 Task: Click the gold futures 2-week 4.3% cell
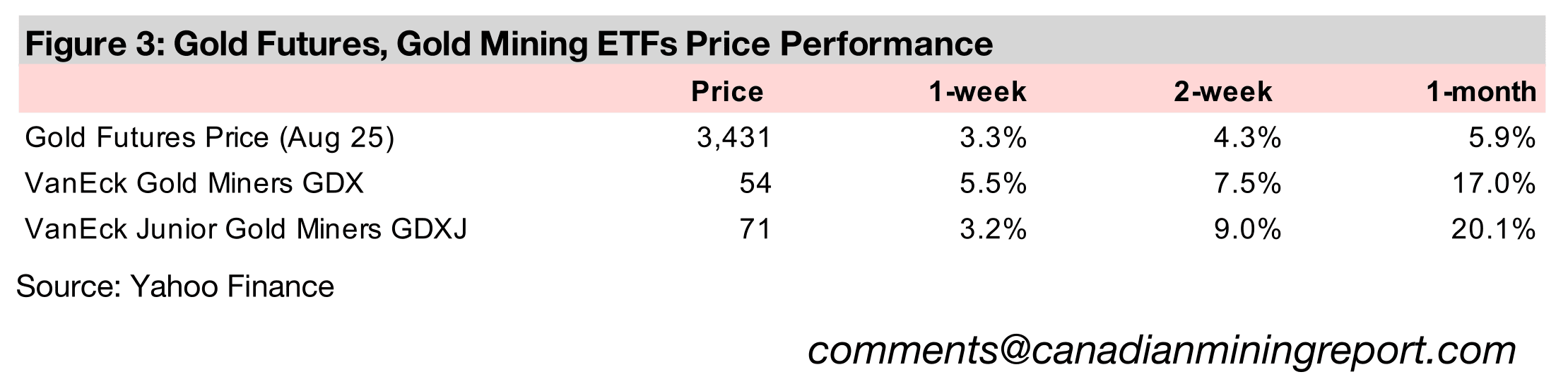1246,138
